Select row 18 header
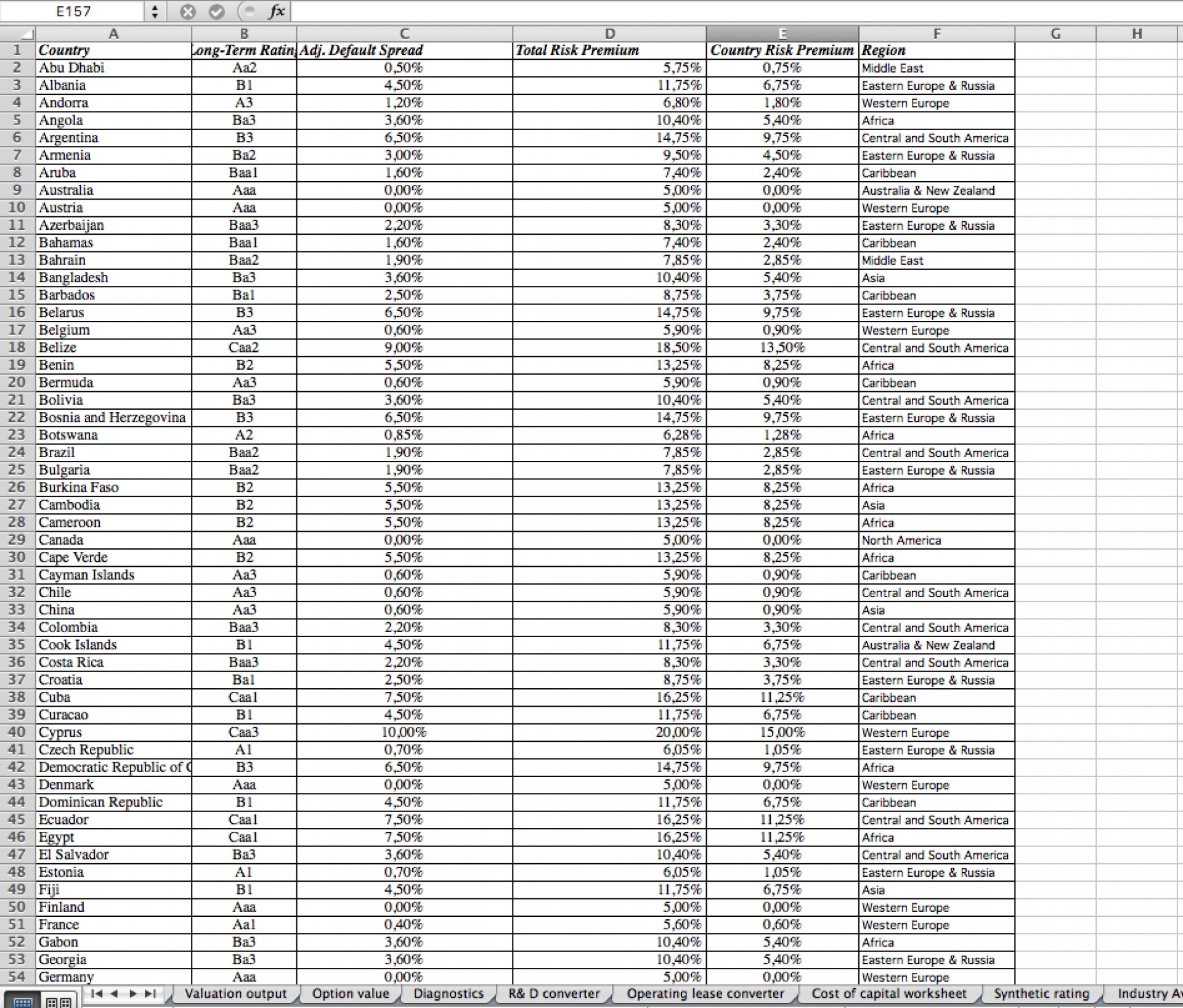Viewport: 1183px width, 1008px height. (17, 348)
